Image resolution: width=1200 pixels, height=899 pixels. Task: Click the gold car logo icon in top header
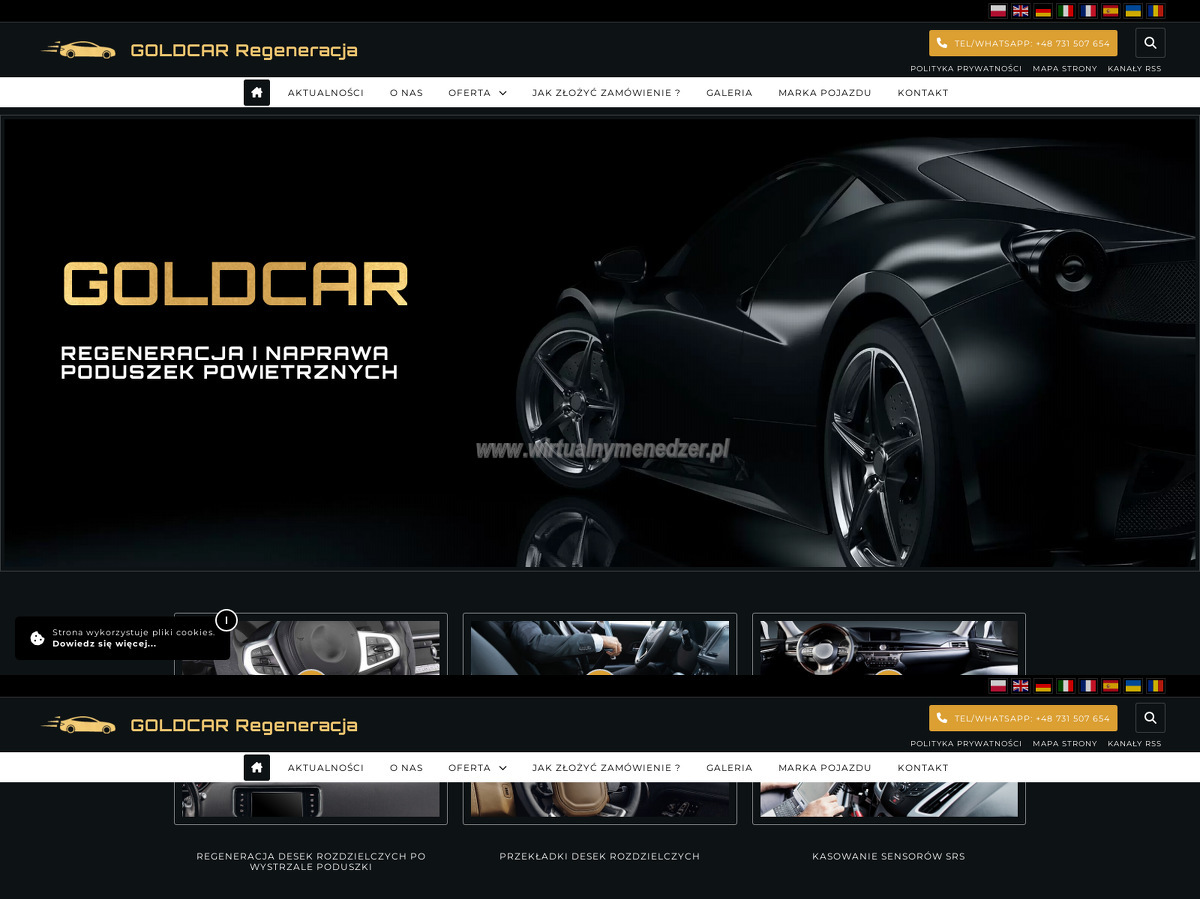pyautogui.click(x=79, y=49)
